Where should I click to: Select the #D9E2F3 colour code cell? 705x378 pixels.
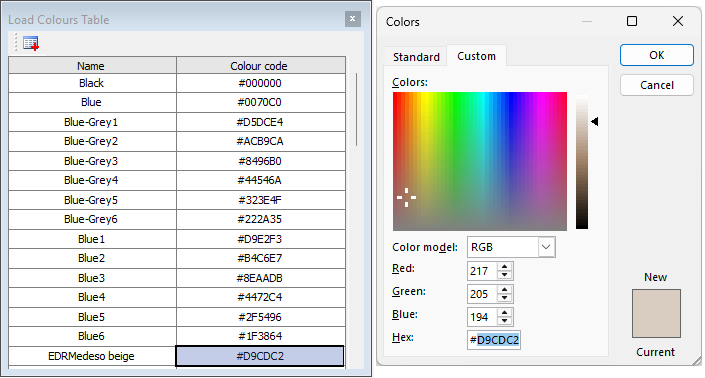[x=261, y=239]
